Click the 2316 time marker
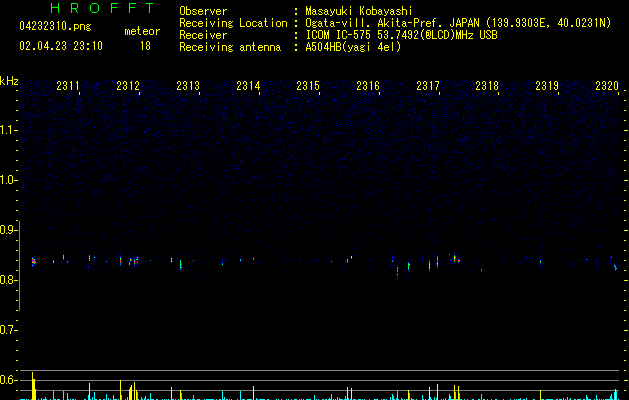Viewport: 629px width, 400px height. coord(368,86)
